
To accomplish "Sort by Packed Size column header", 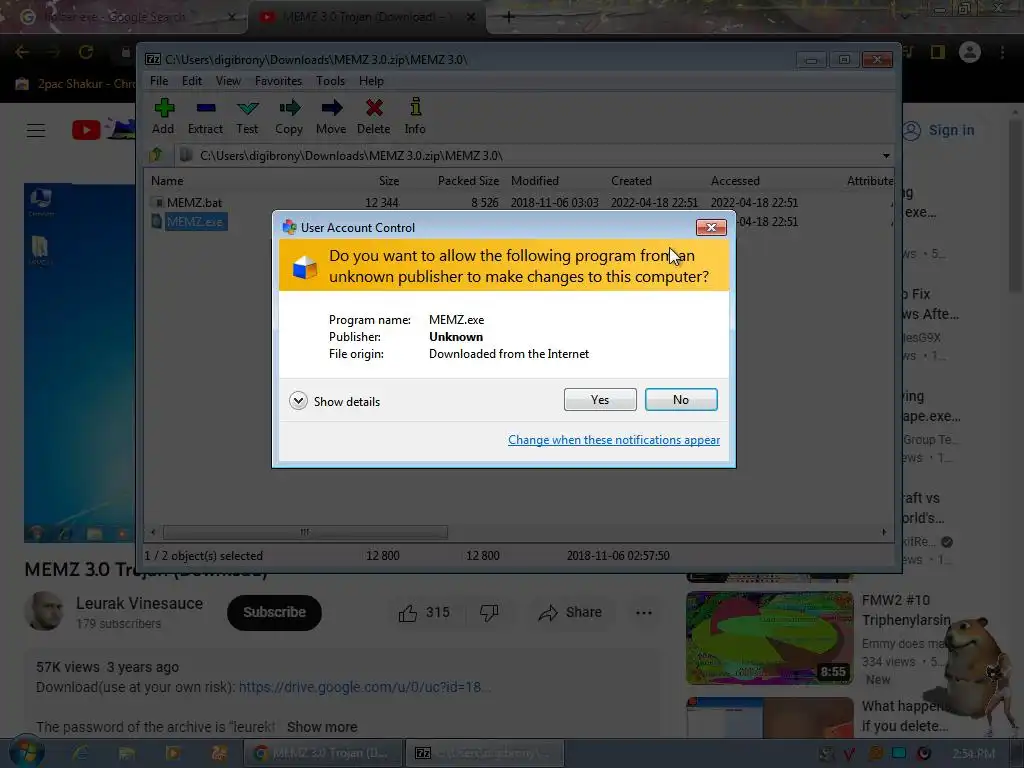I will click(468, 181).
